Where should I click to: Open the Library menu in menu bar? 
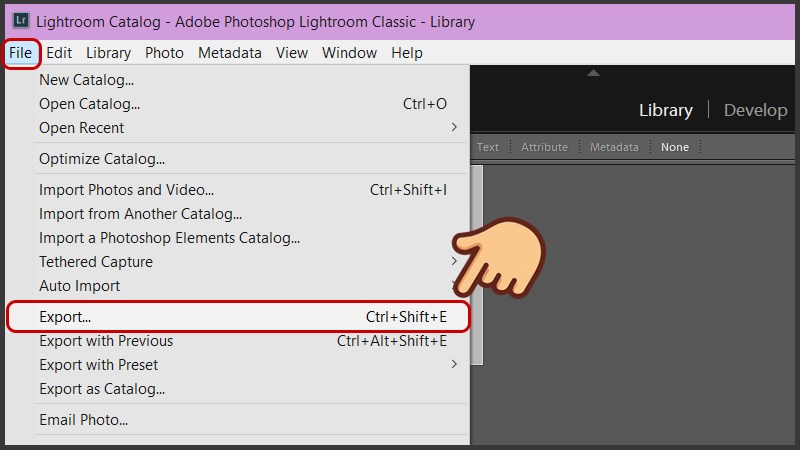point(108,53)
